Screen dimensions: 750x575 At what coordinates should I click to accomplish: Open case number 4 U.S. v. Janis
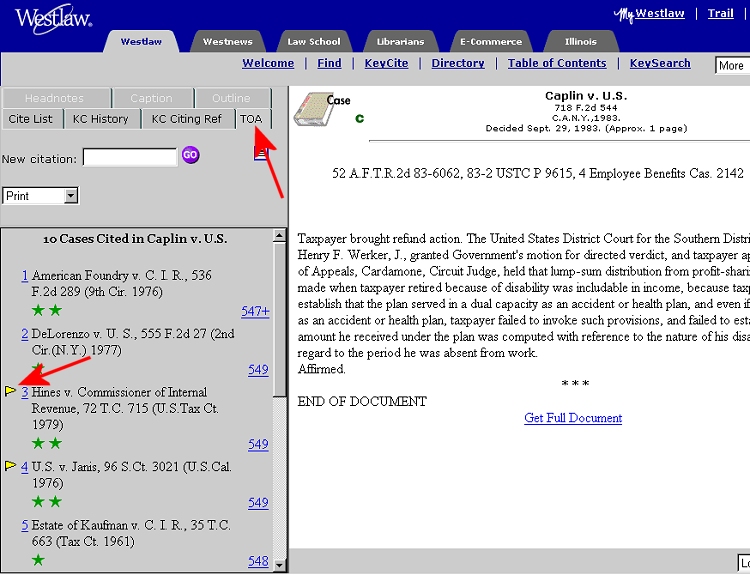click(x=25, y=467)
